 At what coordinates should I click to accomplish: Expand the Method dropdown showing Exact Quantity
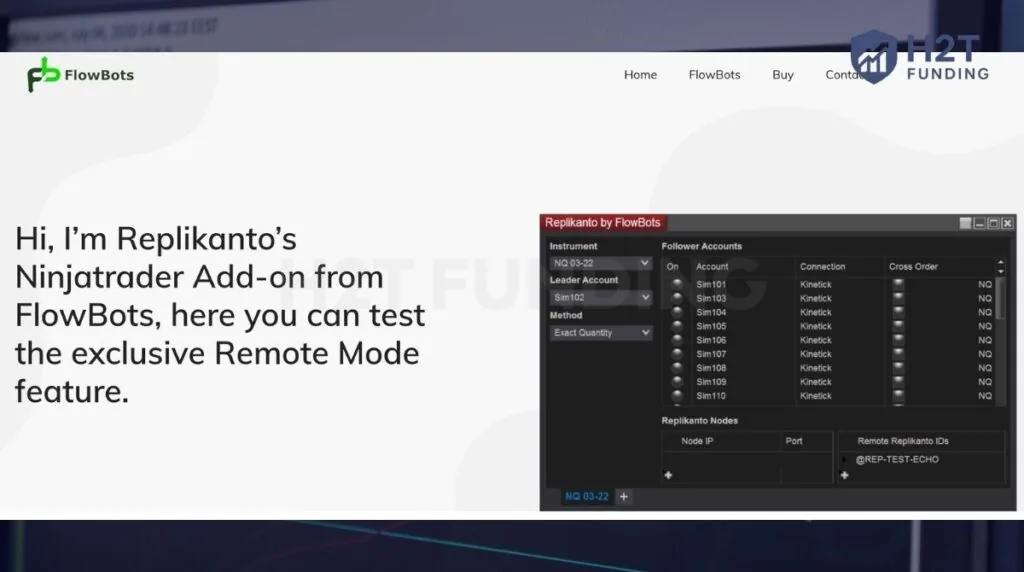point(600,332)
